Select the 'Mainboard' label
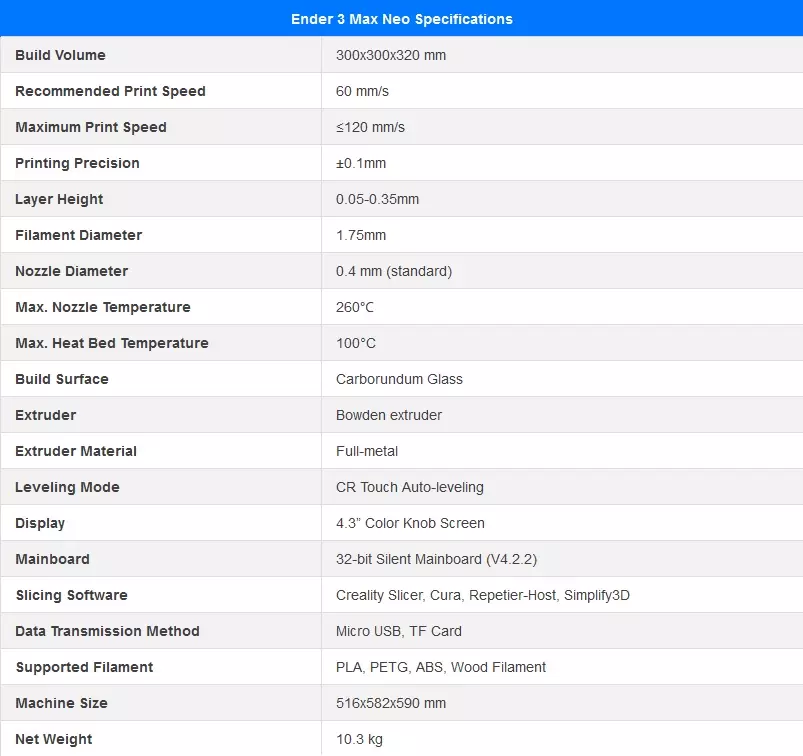 52,559
